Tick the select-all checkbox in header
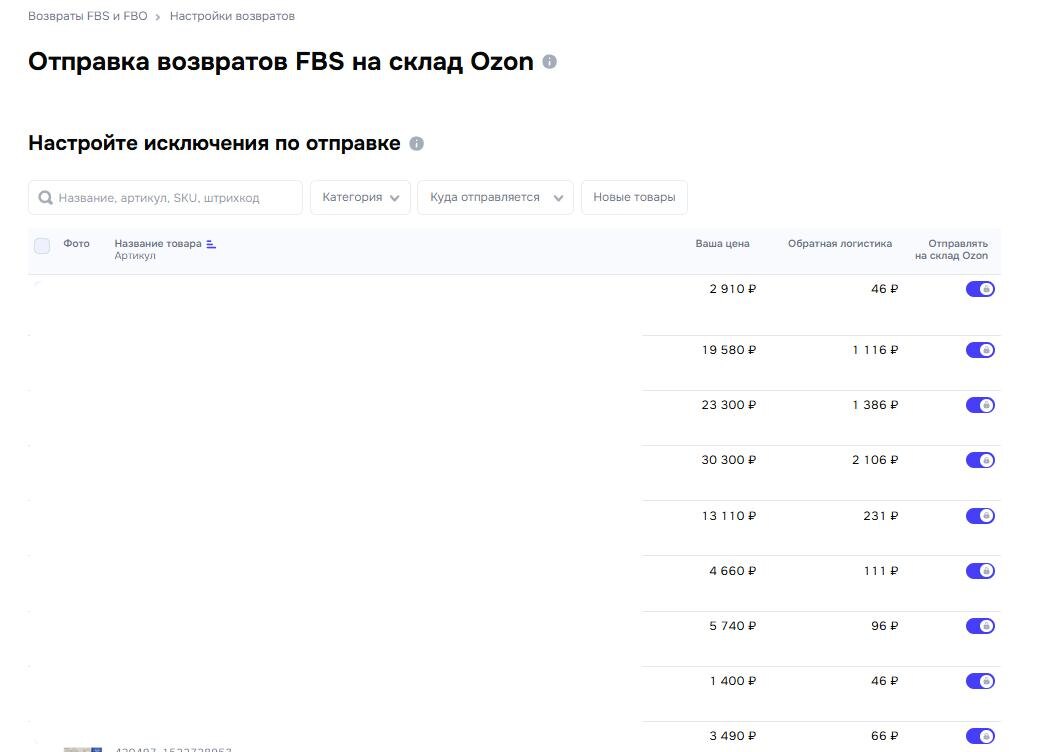The height and width of the screenshot is (752, 1050). pos(42,246)
